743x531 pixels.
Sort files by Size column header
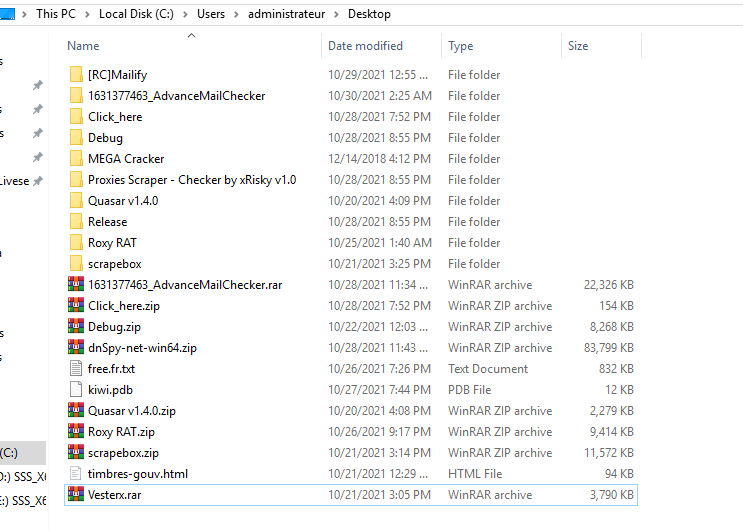578,46
